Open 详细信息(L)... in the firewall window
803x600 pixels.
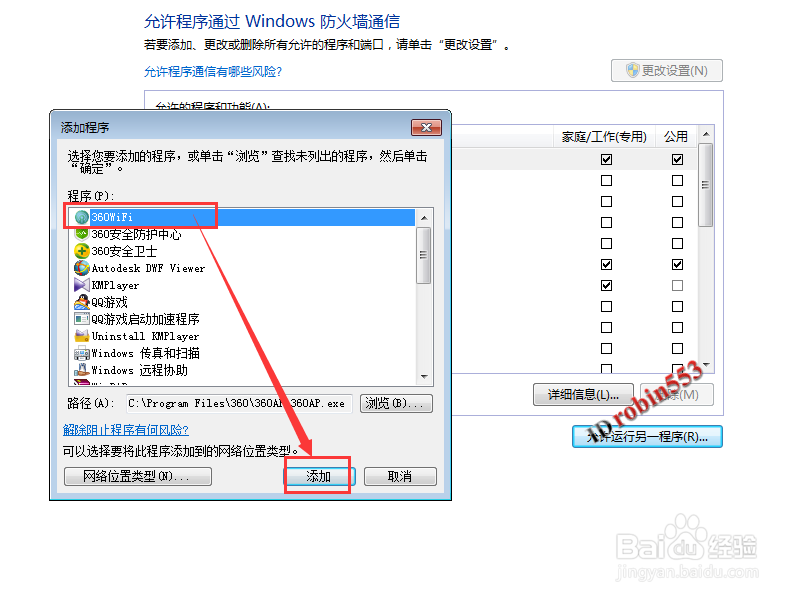(583, 395)
